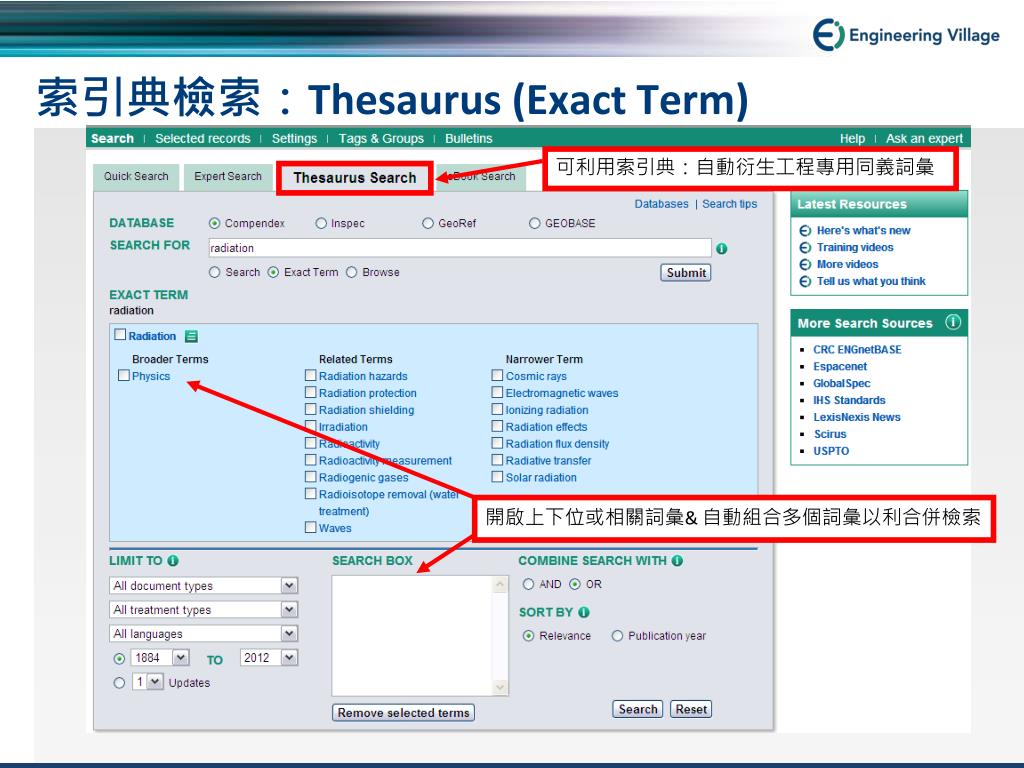Check the Solar radiation checkbox
The height and width of the screenshot is (768, 1024).
[498, 477]
